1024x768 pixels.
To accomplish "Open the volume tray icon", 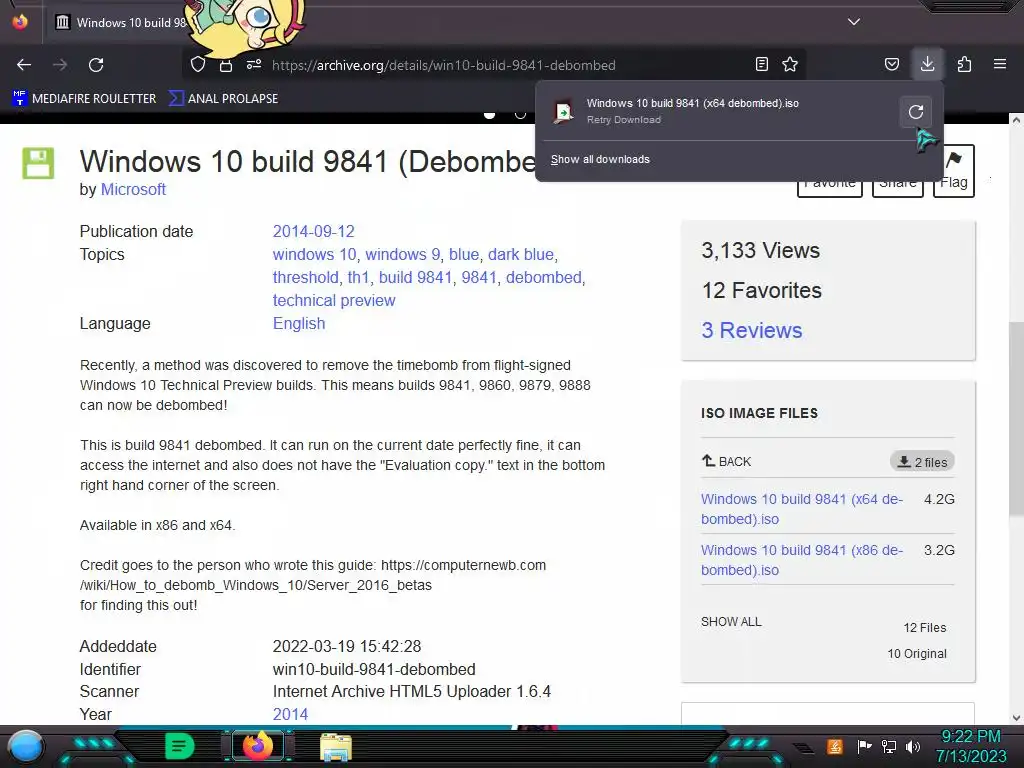I will 913,746.
